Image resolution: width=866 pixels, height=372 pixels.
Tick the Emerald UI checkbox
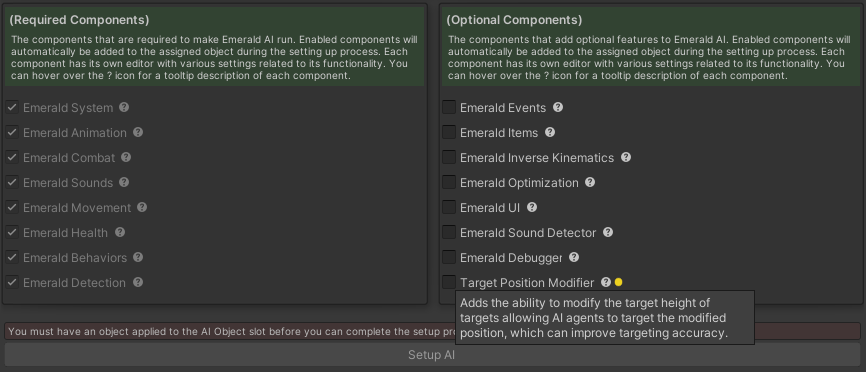tap(449, 207)
